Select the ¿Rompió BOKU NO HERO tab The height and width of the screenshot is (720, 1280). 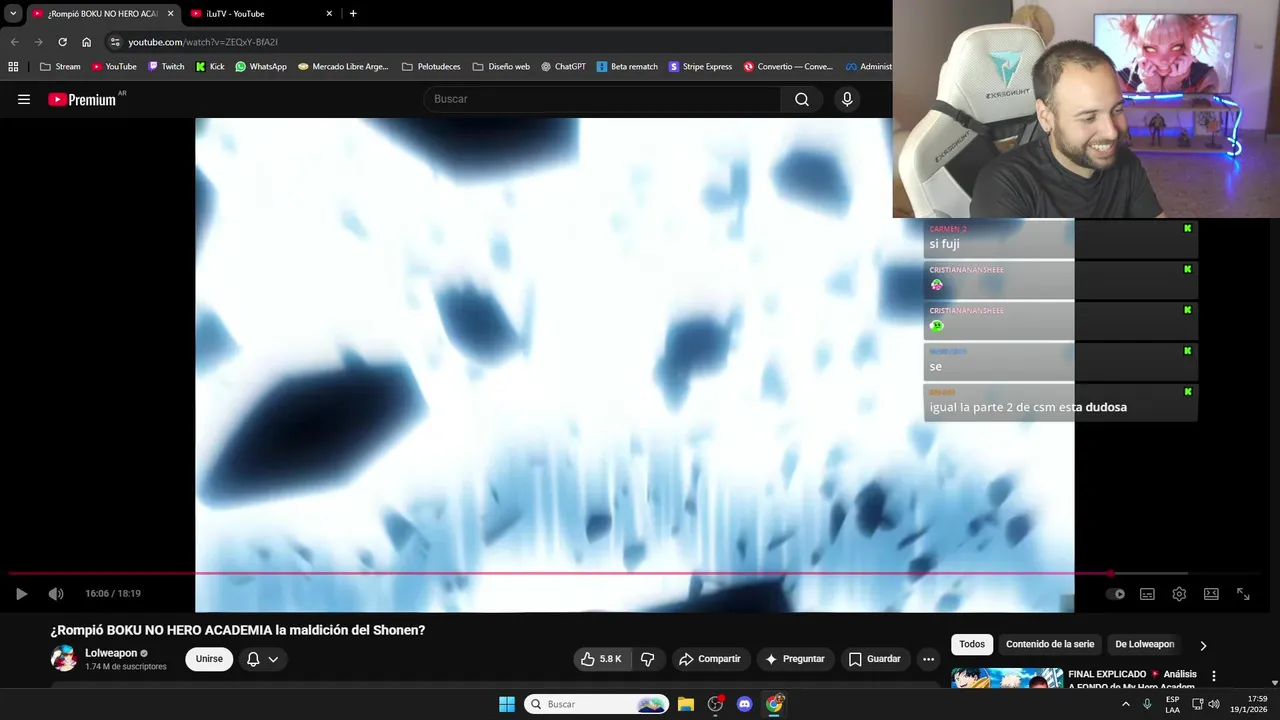click(102, 14)
